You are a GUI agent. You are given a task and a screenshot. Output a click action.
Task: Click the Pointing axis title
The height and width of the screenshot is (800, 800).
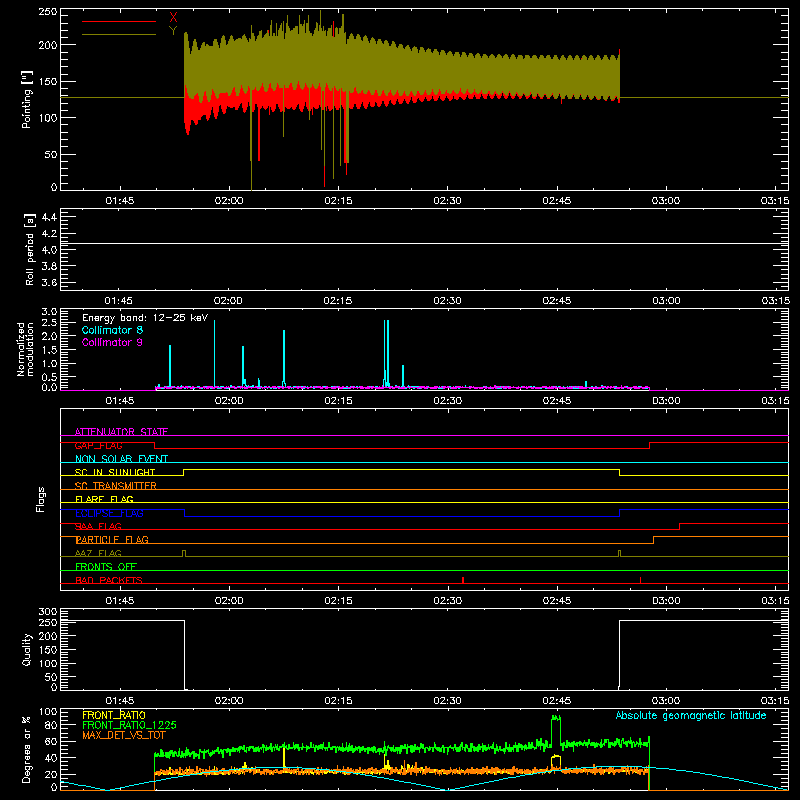[27, 99]
